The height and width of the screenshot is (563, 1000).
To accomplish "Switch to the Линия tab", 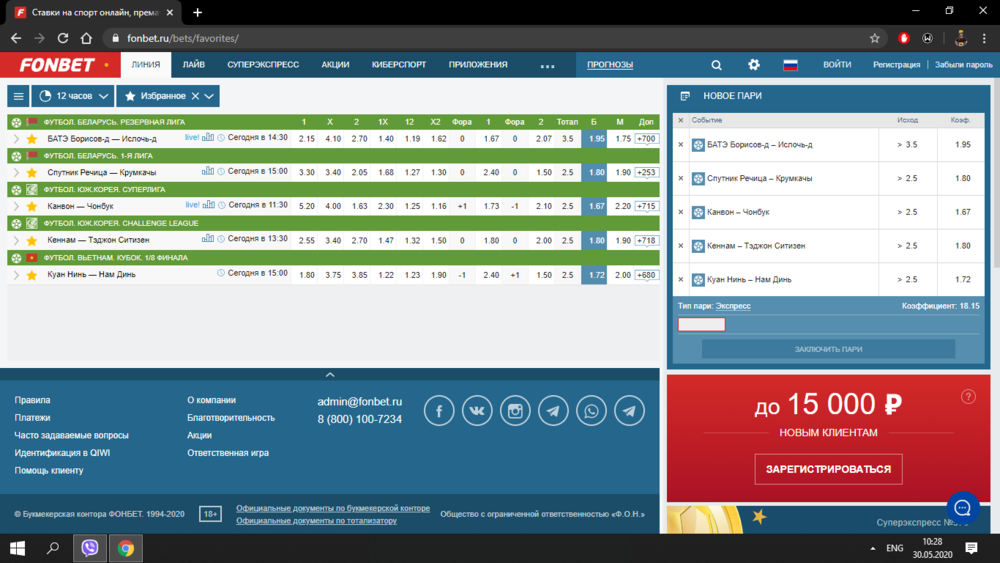I will click(x=146, y=64).
